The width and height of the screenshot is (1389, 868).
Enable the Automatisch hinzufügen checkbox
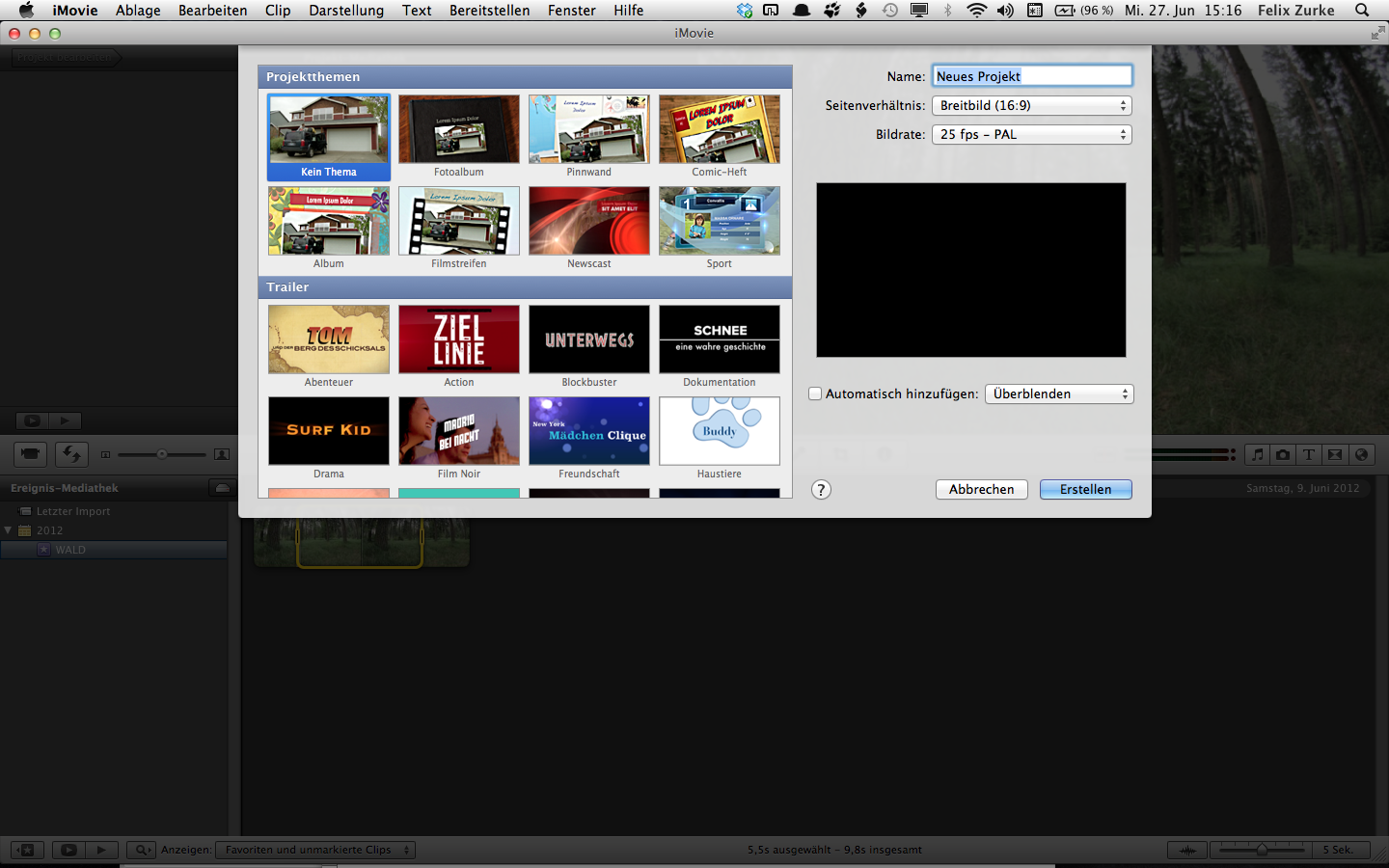pos(815,393)
